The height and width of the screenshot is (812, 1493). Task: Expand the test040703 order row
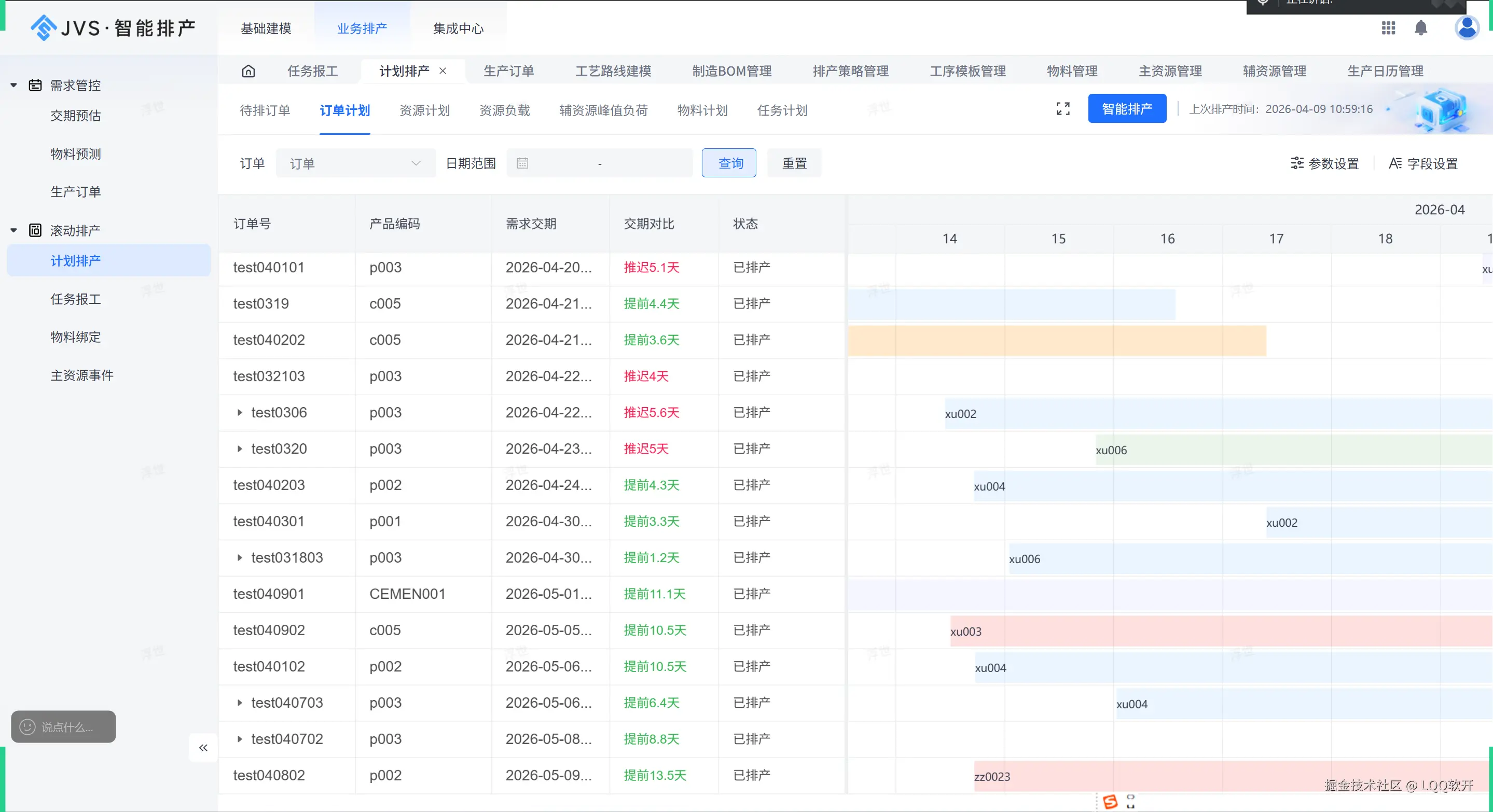coord(239,703)
